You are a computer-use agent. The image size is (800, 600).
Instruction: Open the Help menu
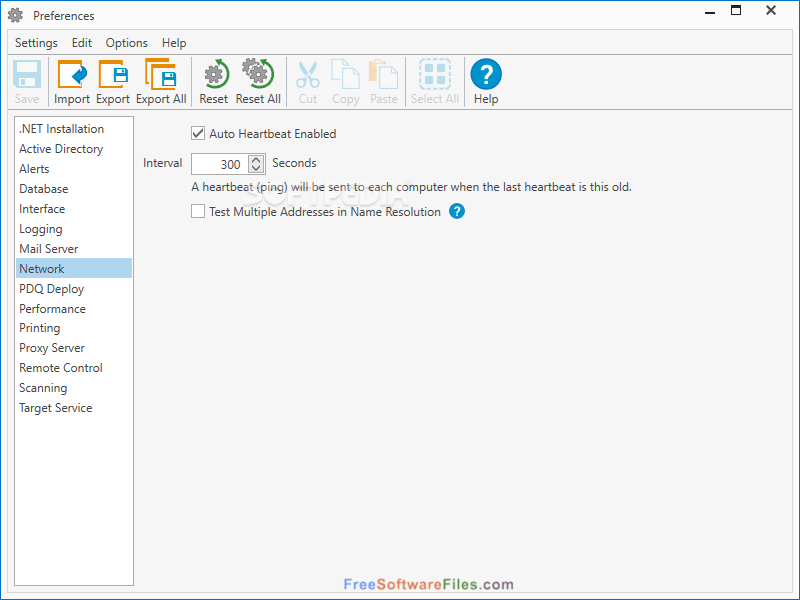point(174,43)
